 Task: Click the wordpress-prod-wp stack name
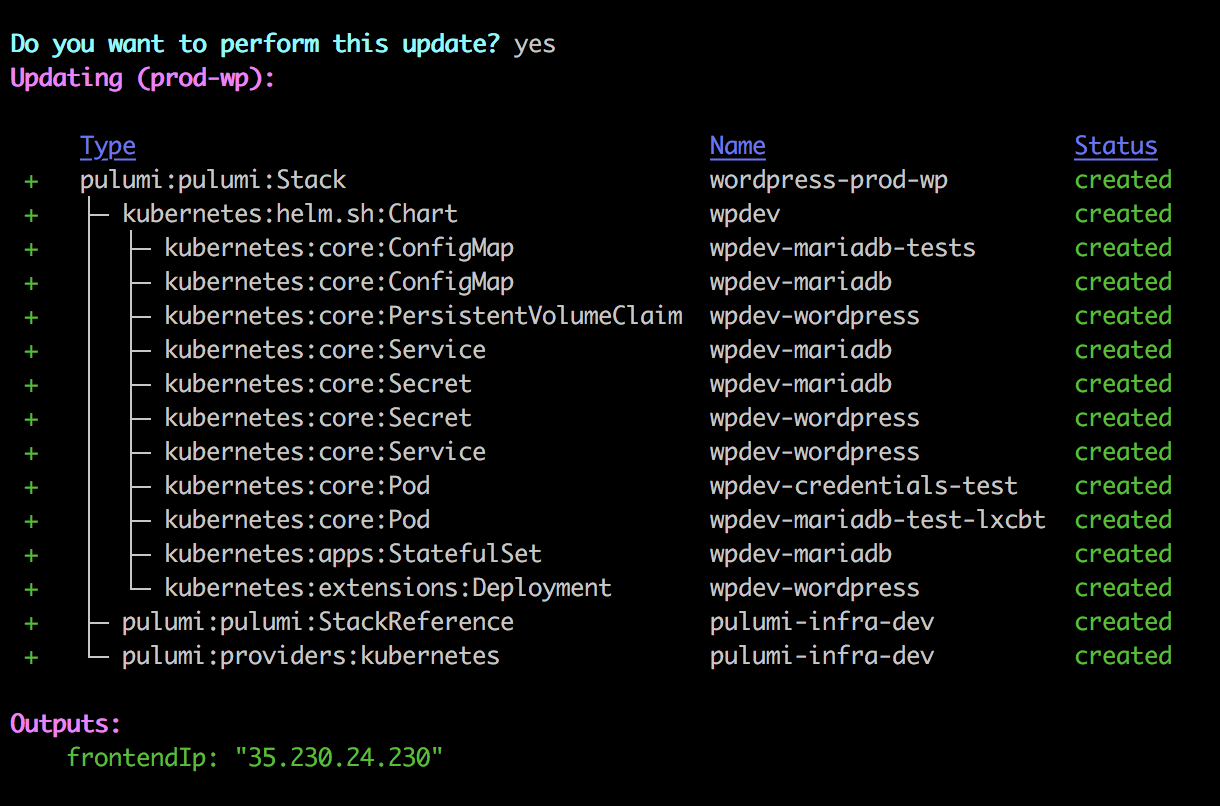pyautogui.click(x=829, y=180)
